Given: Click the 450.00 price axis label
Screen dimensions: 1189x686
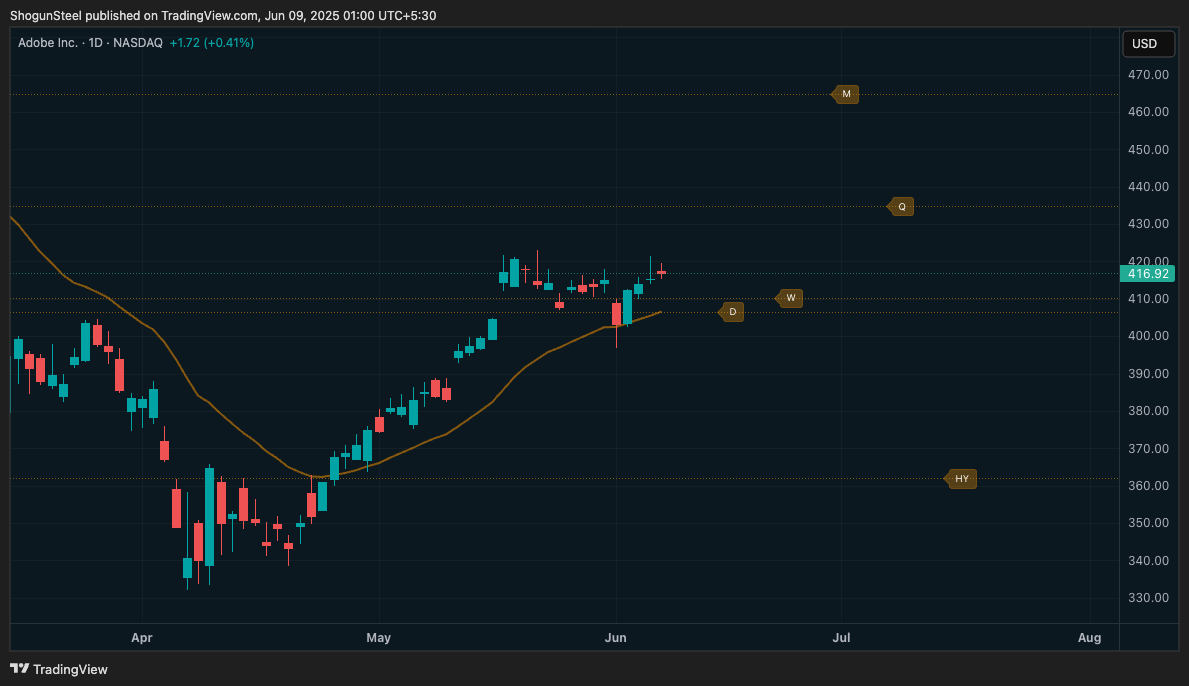Looking at the screenshot, I should point(1148,149).
